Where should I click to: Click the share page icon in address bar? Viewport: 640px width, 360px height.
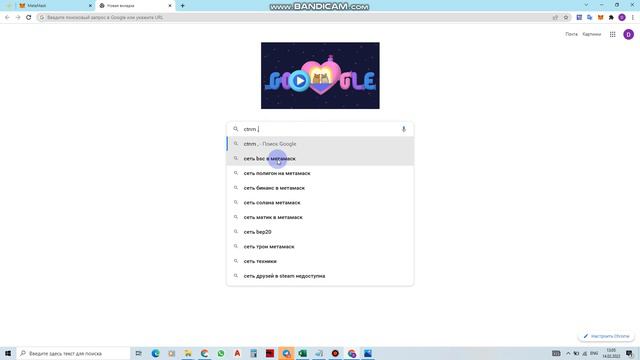tap(556, 18)
